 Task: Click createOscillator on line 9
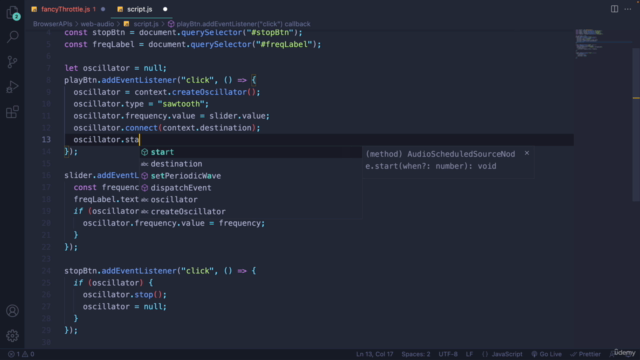coord(209,92)
